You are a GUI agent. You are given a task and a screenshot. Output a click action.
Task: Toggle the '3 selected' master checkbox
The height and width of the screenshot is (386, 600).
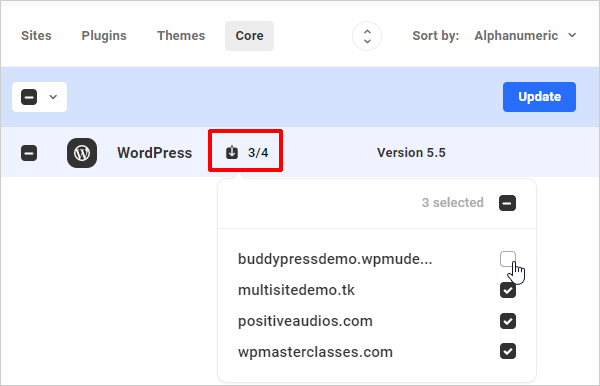click(507, 203)
